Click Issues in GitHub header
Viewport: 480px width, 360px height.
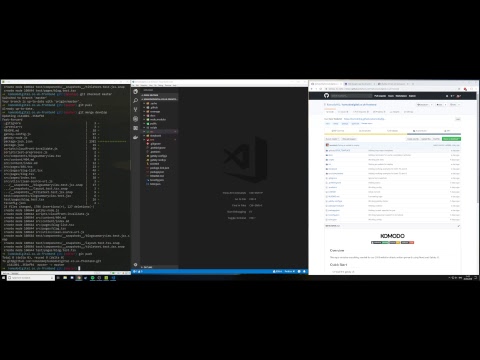391,96
